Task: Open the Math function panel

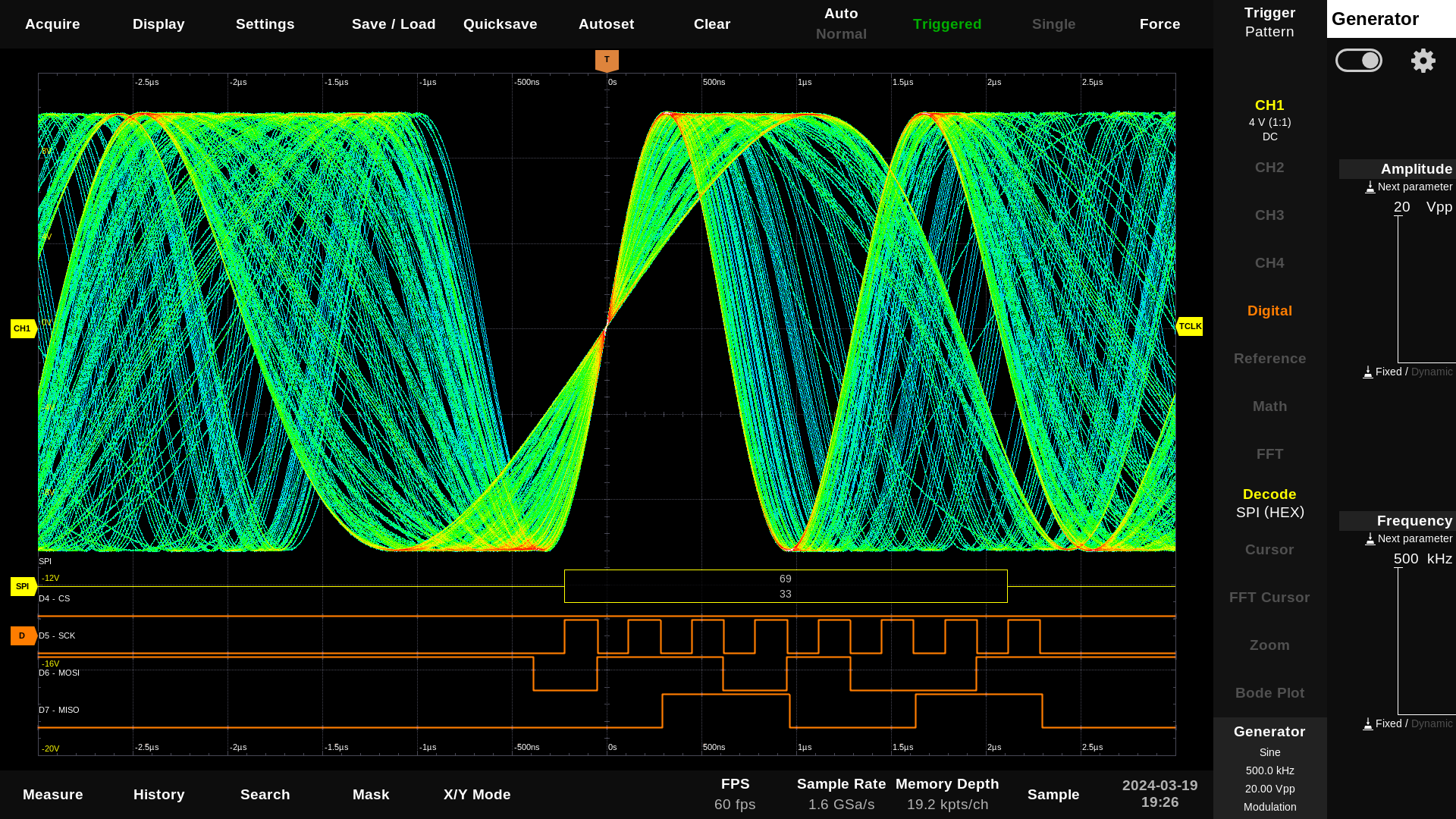Action: coord(1269,406)
